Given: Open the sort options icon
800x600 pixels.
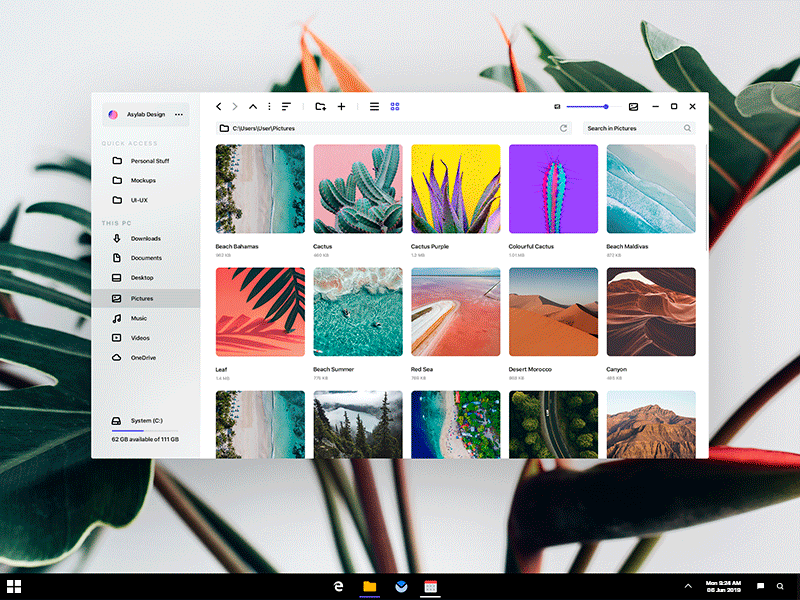Looking at the screenshot, I should [x=288, y=106].
